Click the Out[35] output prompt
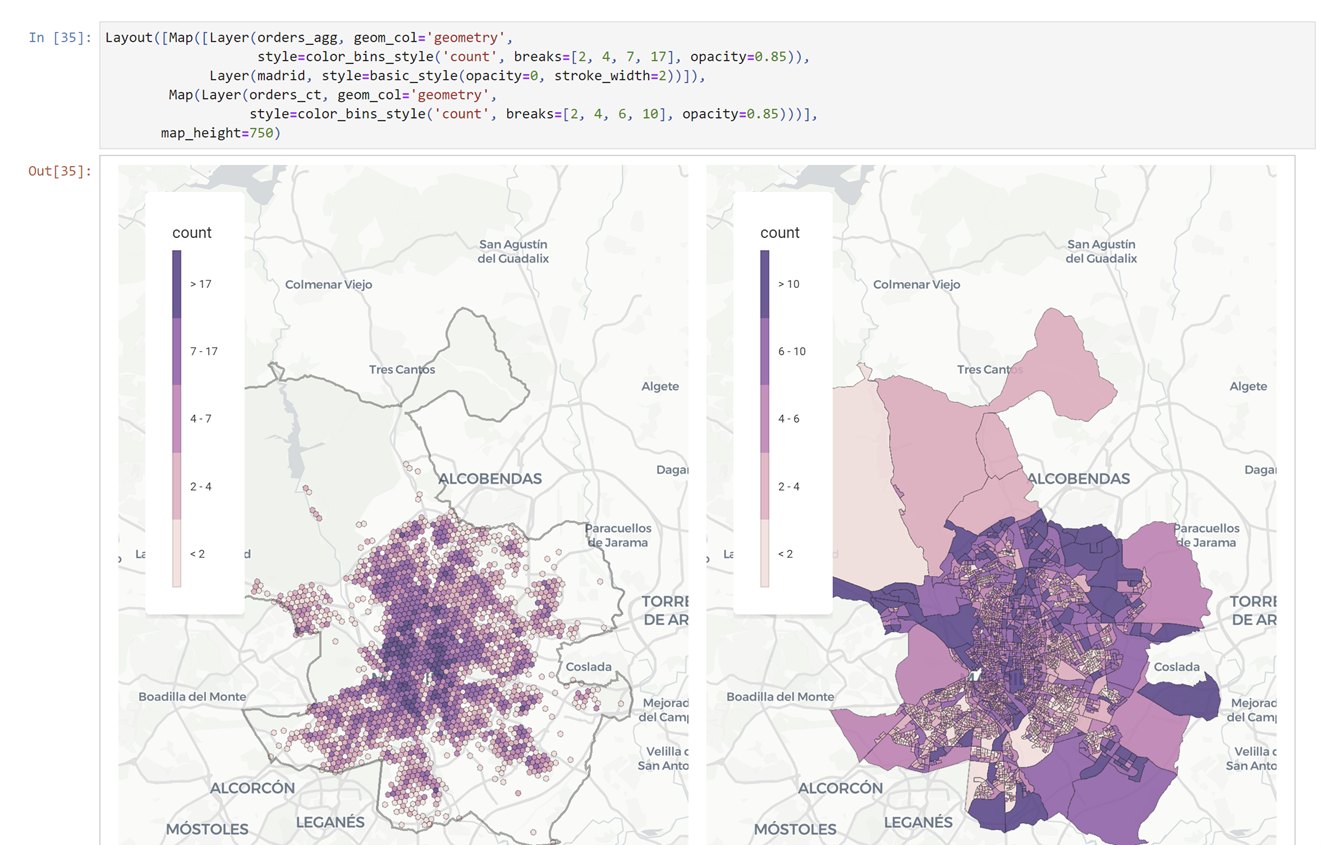 coord(60,171)
